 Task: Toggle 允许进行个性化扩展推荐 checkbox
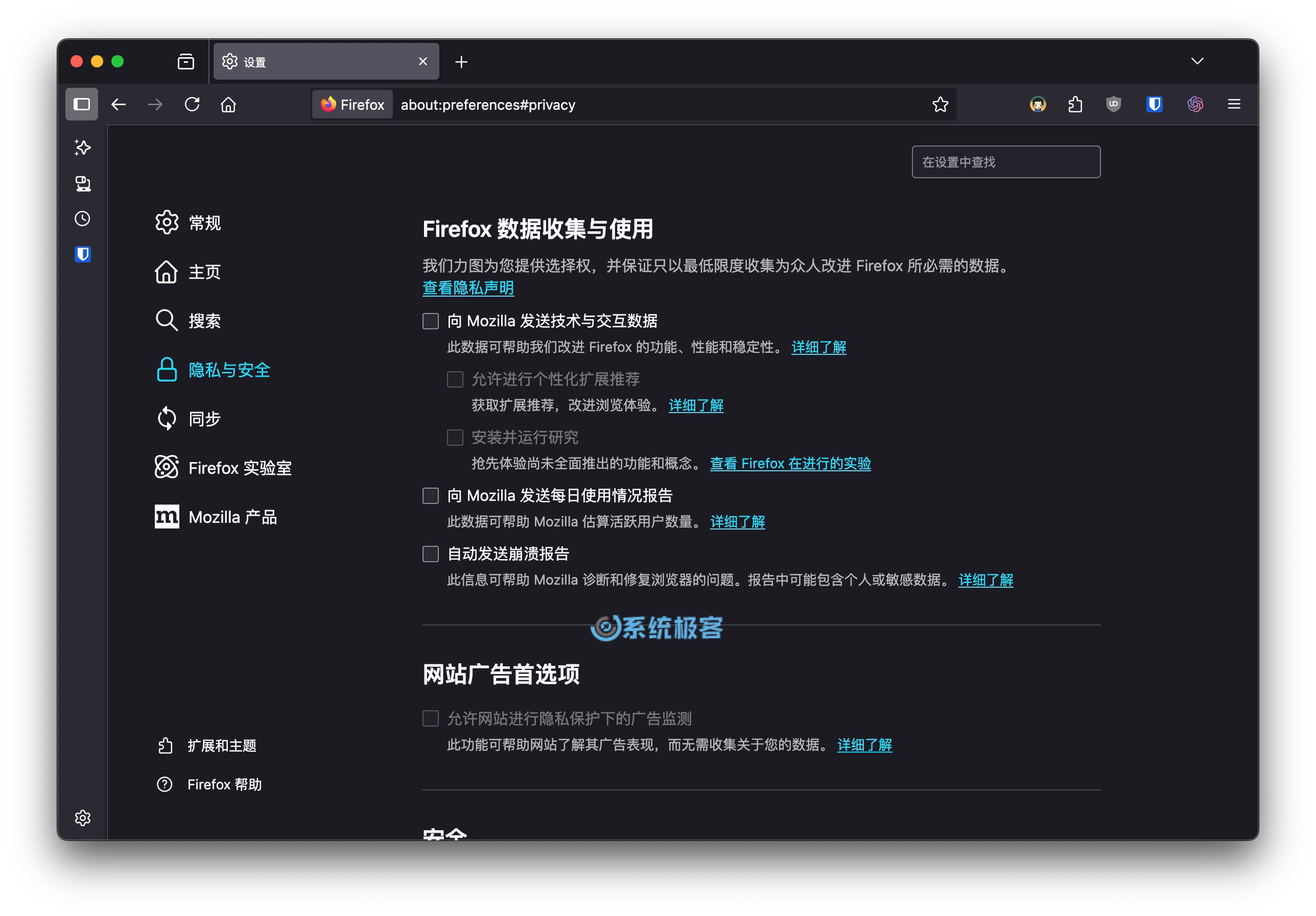pyautogui.click(x=455, y=379)
